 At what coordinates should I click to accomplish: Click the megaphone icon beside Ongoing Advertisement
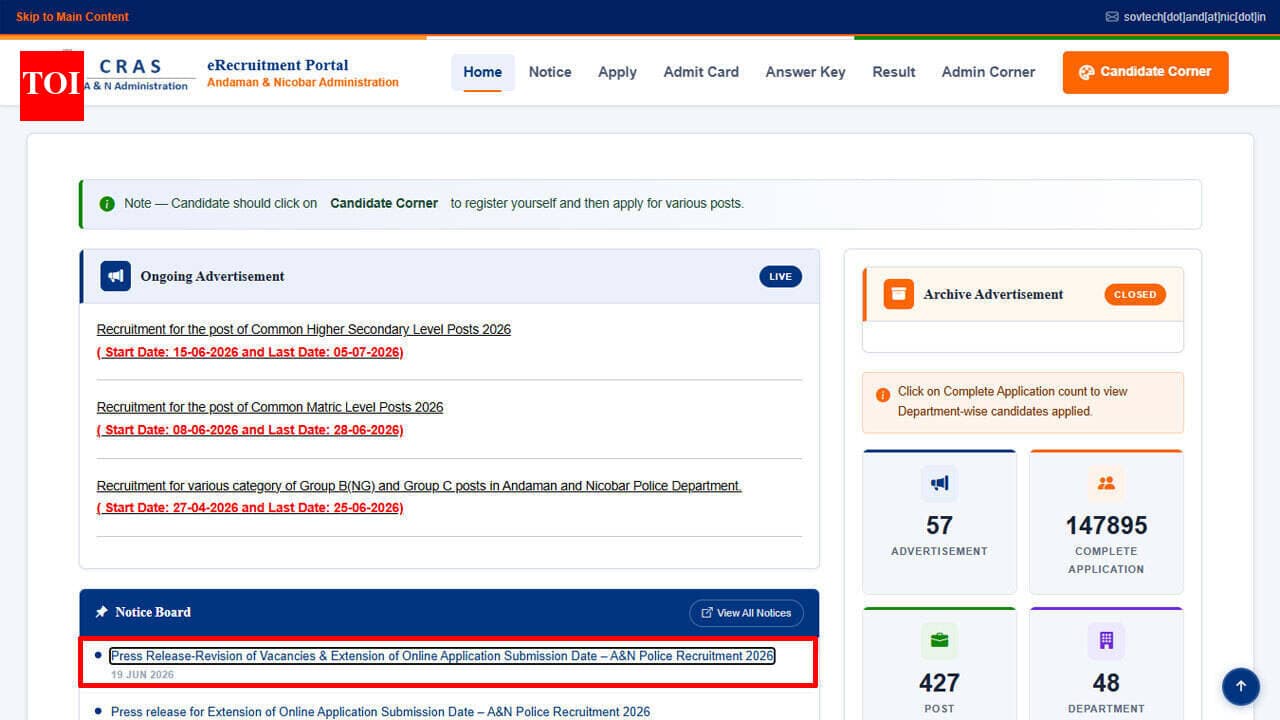pyautogui.click(x=115, y=276)
